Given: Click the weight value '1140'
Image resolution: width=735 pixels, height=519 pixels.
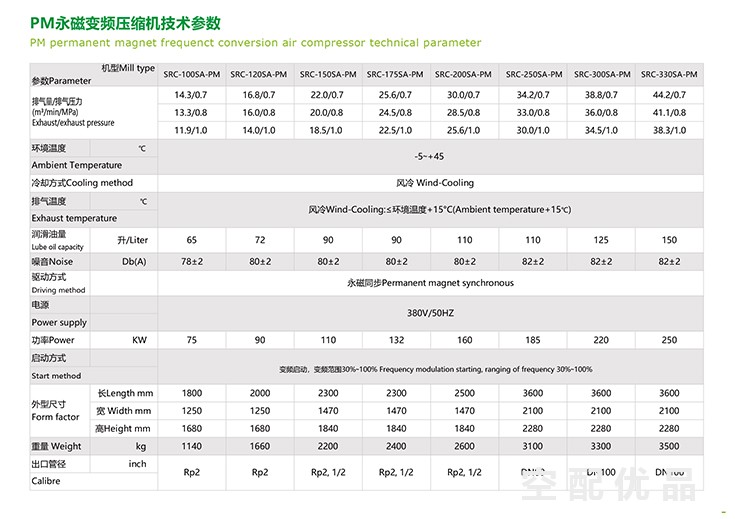Looking at the screenshot, I should click(x=192, y=446).
